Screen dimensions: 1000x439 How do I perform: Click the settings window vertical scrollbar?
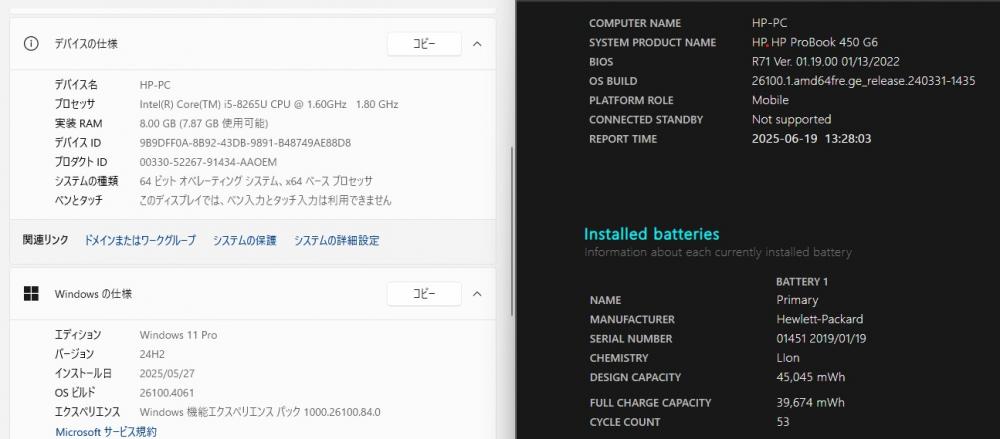511,230
